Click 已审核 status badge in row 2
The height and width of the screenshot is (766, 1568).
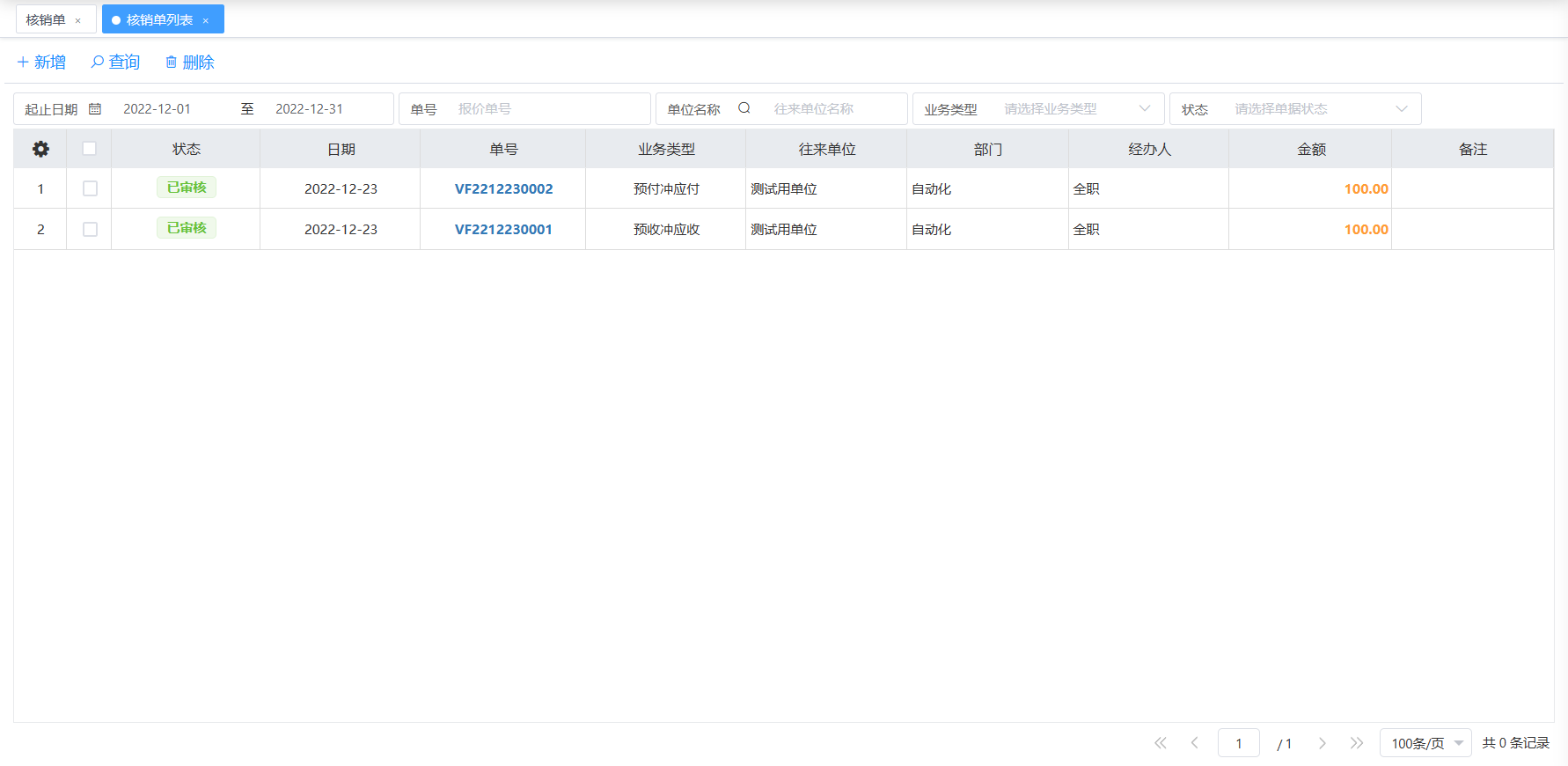[187, 228]
